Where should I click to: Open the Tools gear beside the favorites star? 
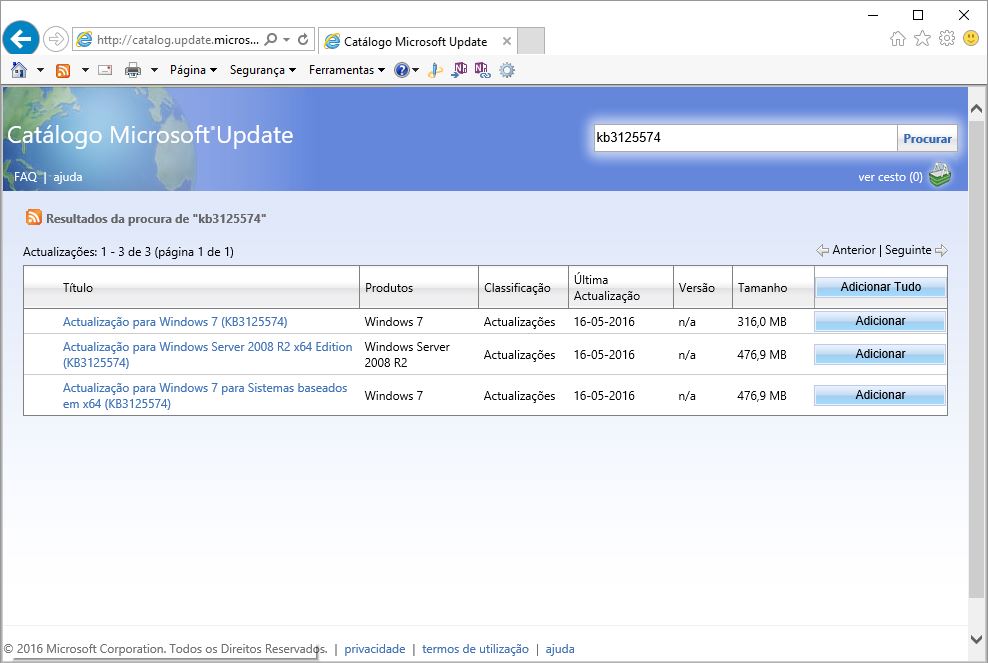pos(946,38)
